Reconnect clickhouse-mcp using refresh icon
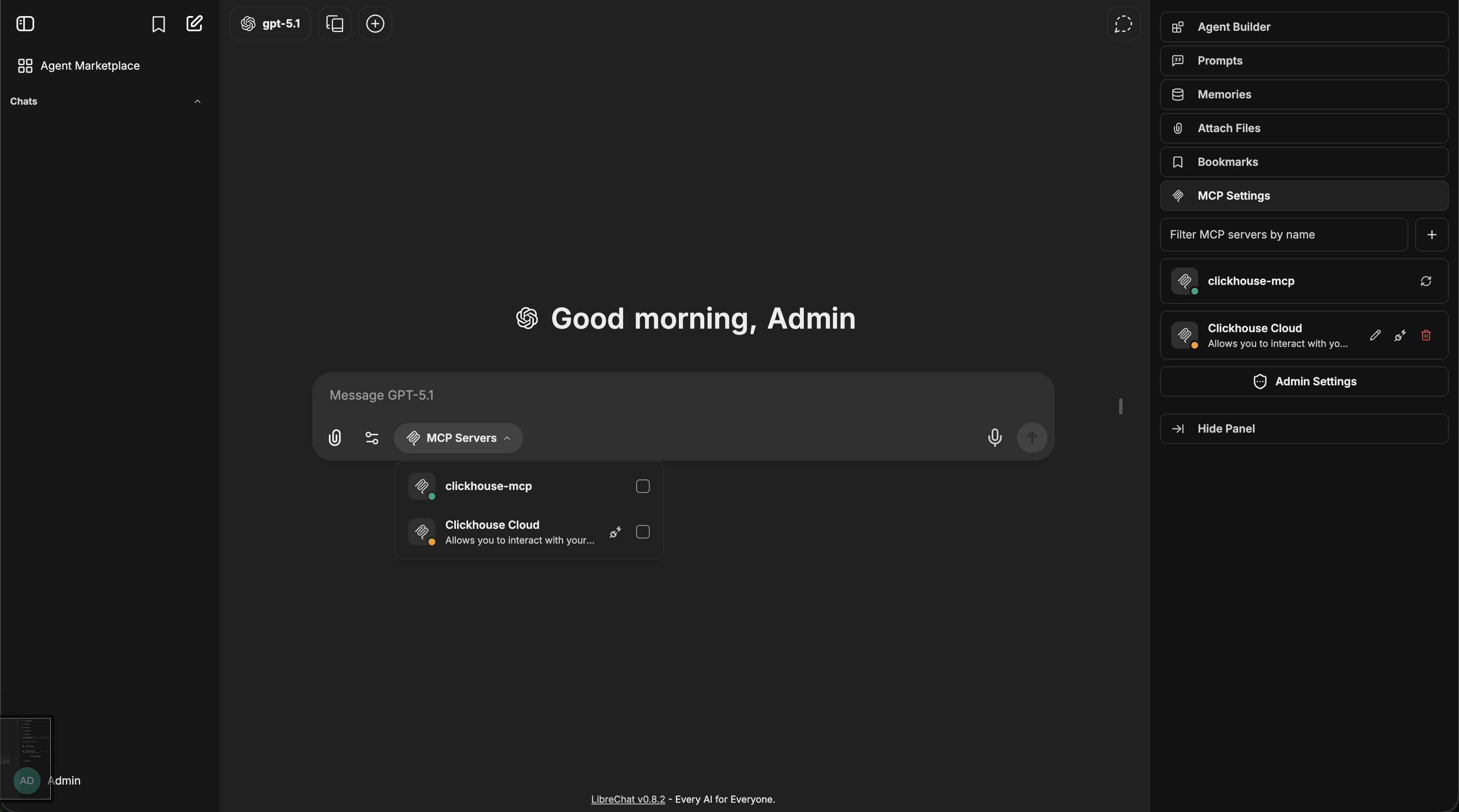The image size is (1459, 812). (1426, 281)
